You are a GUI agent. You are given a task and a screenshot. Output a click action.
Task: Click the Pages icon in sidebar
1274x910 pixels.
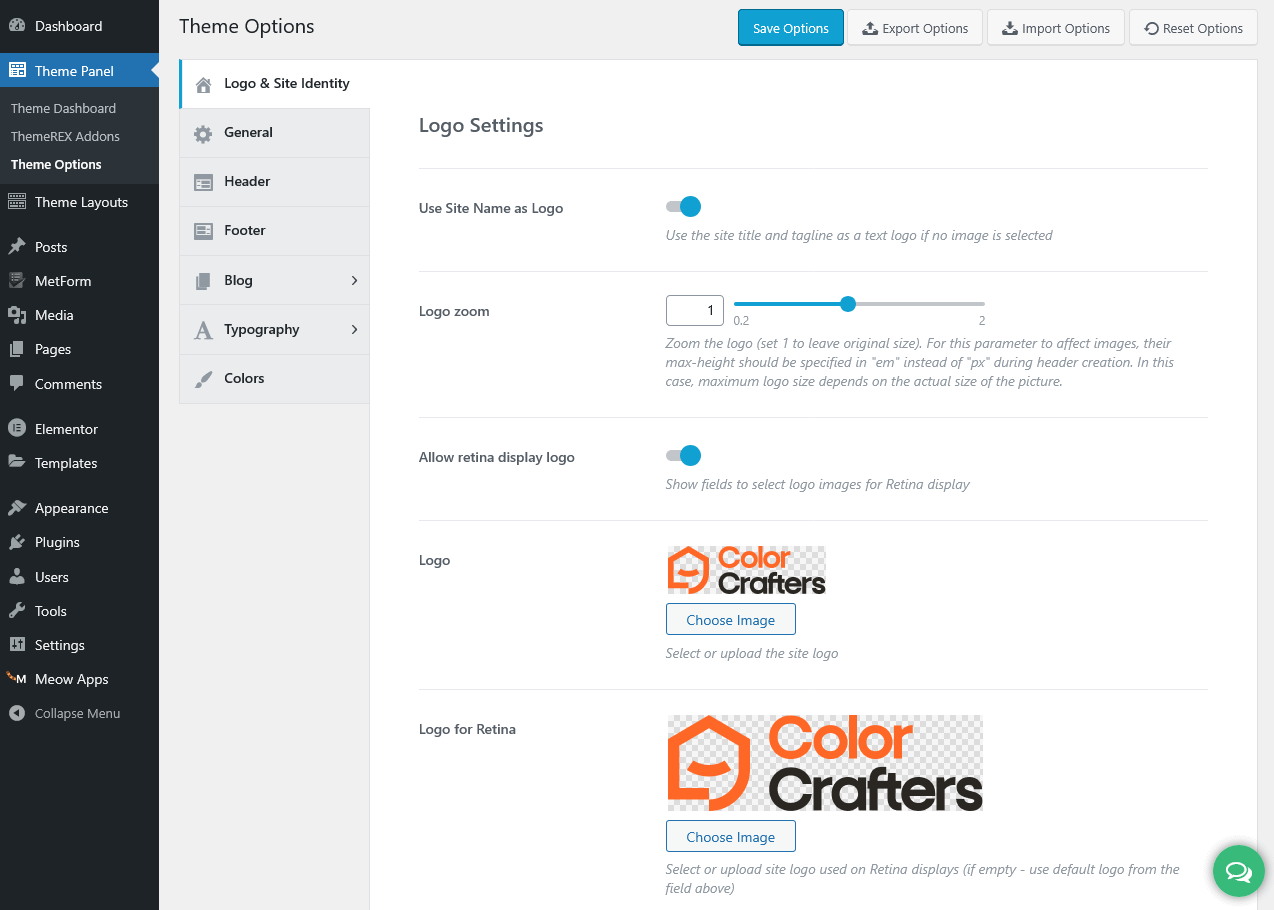coord(17,349)
